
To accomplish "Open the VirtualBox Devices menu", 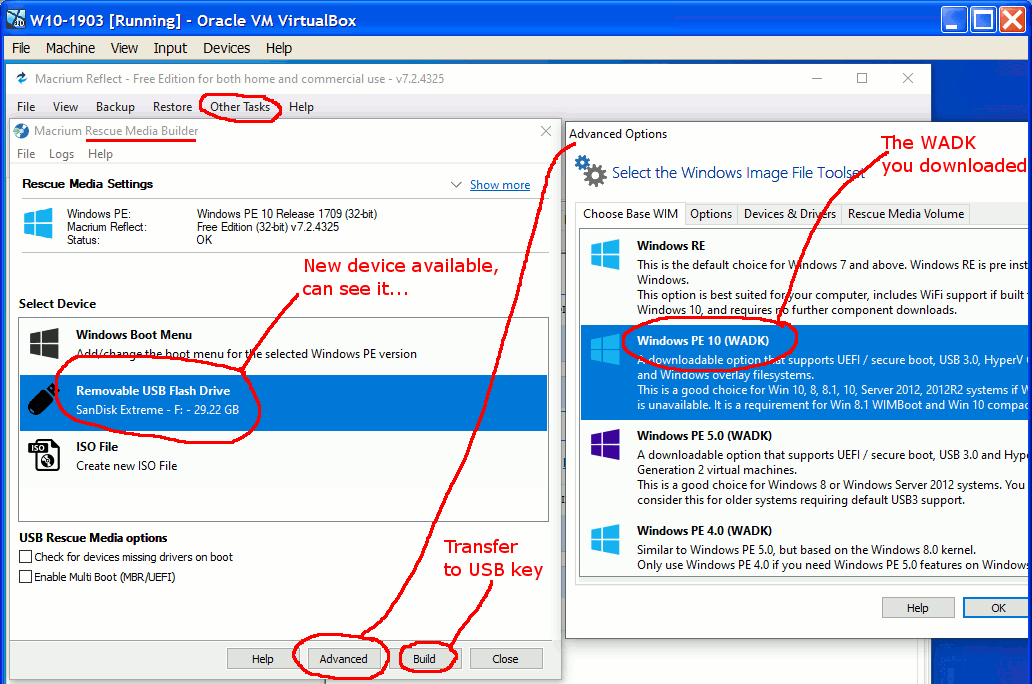I will pyautogui.click(x=226, y=48).
